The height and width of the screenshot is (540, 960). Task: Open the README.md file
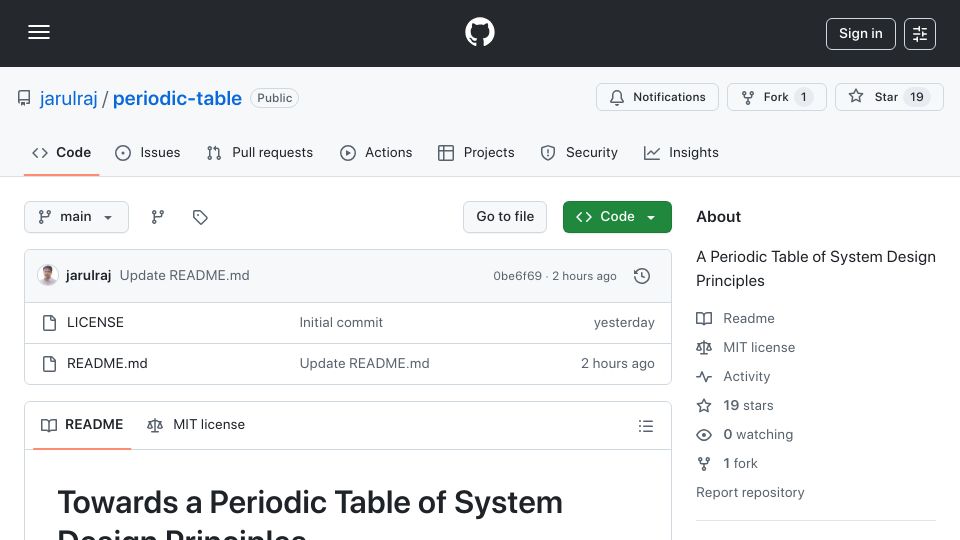[107, 364]
